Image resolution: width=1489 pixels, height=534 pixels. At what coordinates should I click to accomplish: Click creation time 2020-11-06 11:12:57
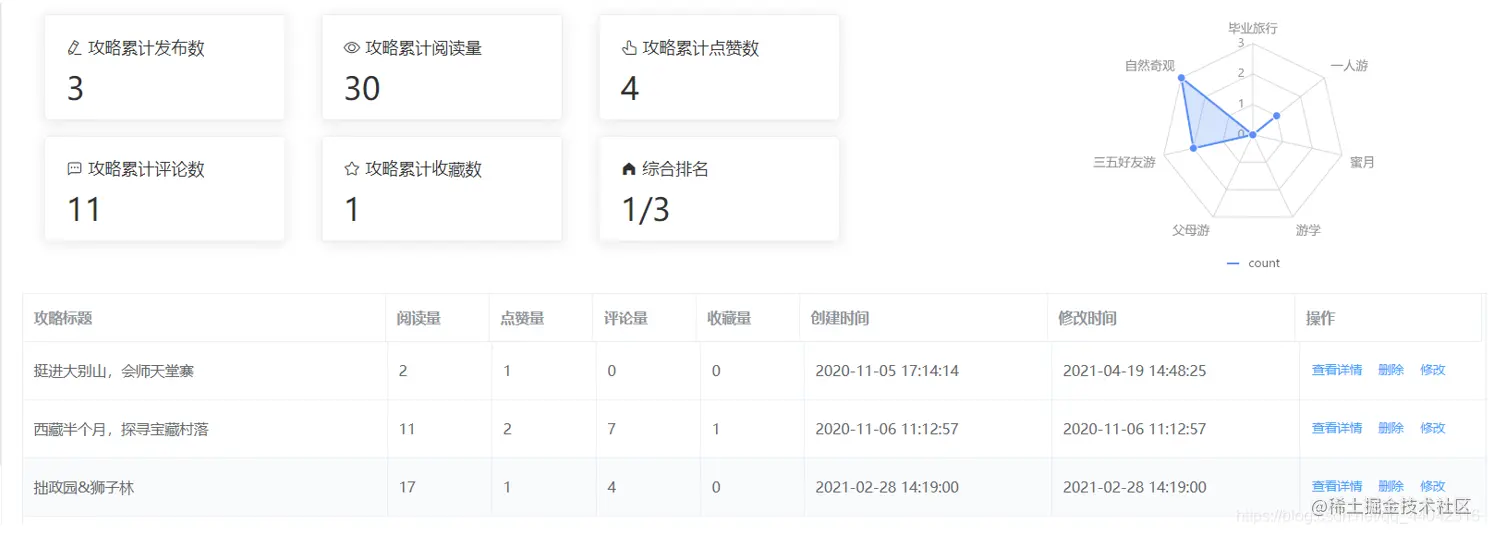(887, 429)
